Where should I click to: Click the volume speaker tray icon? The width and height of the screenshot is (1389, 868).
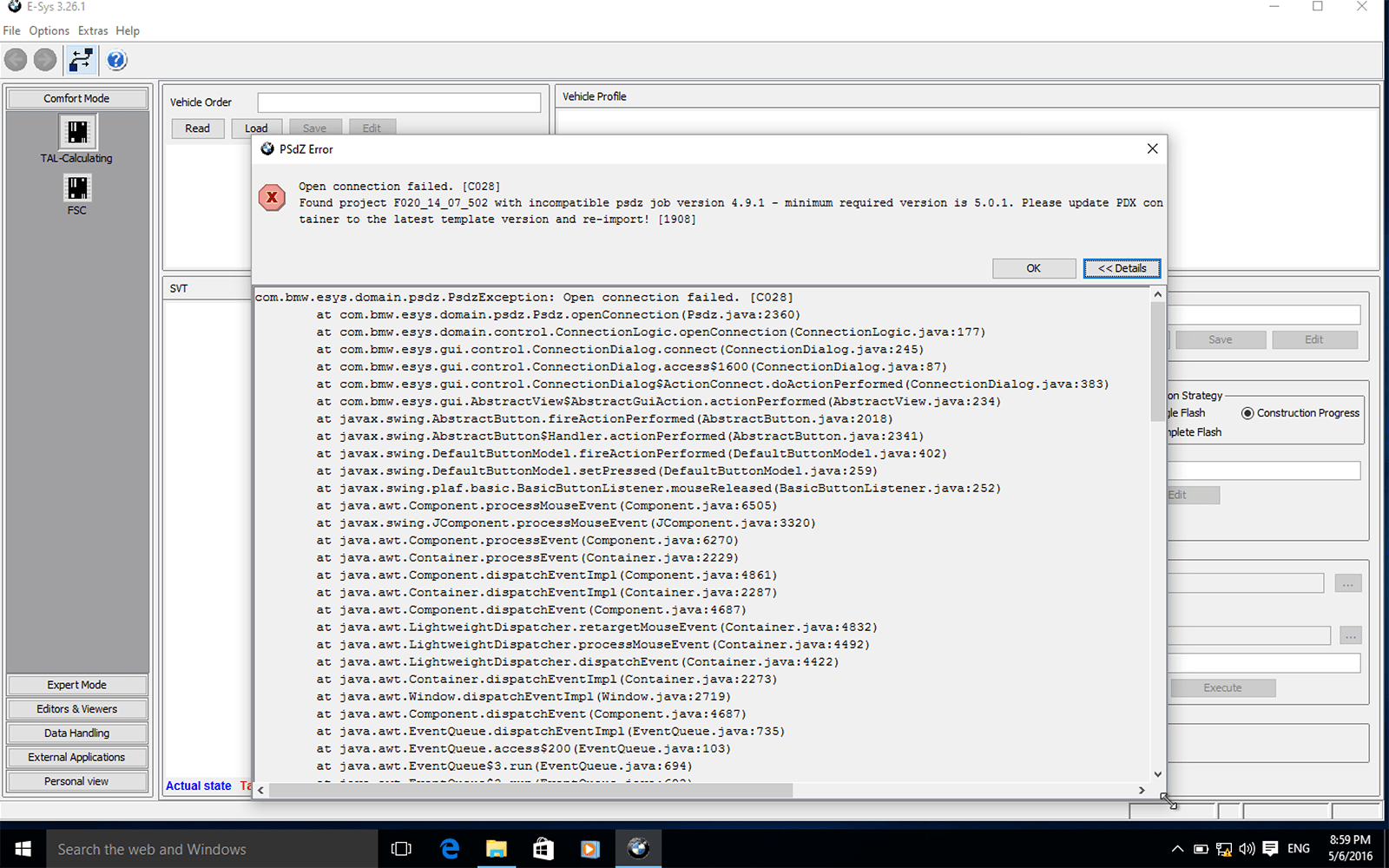1247,849
